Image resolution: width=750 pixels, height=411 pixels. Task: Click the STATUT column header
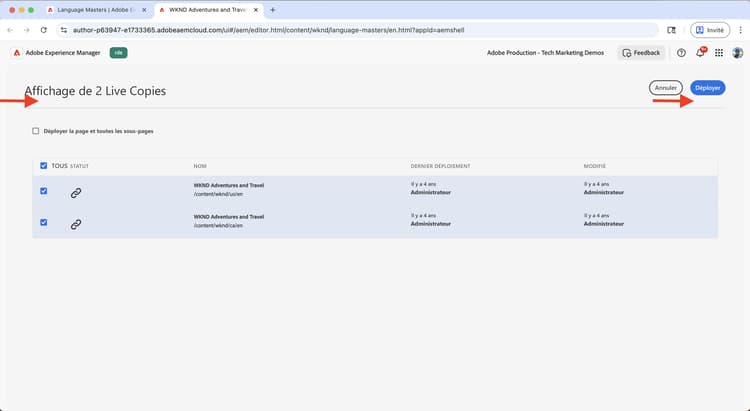tap(79, 166)
